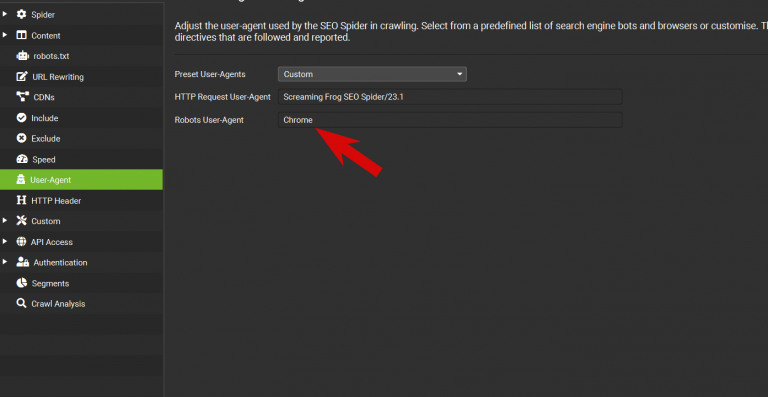
Task: Open the Preset User-Agents dropdown
Action: [372, 74]
